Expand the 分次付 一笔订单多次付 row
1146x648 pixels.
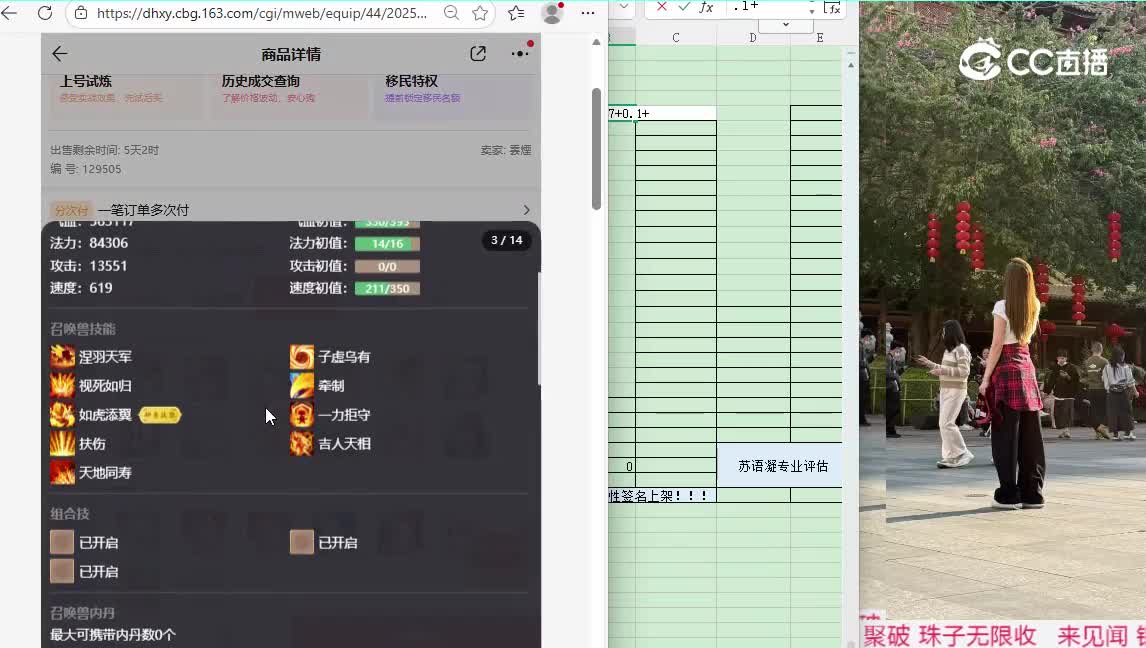pyautogui.click(x=290, y=210)
